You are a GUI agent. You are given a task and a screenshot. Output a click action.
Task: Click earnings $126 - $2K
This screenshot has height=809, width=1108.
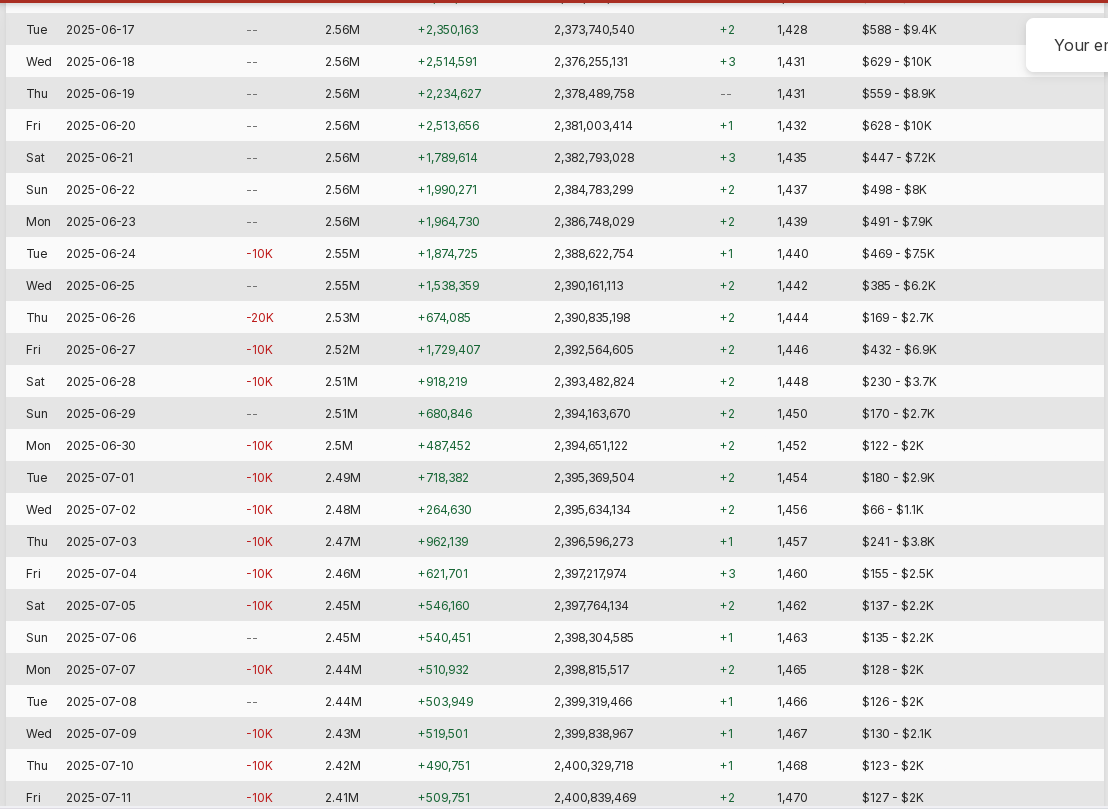(x=893, y=702)
